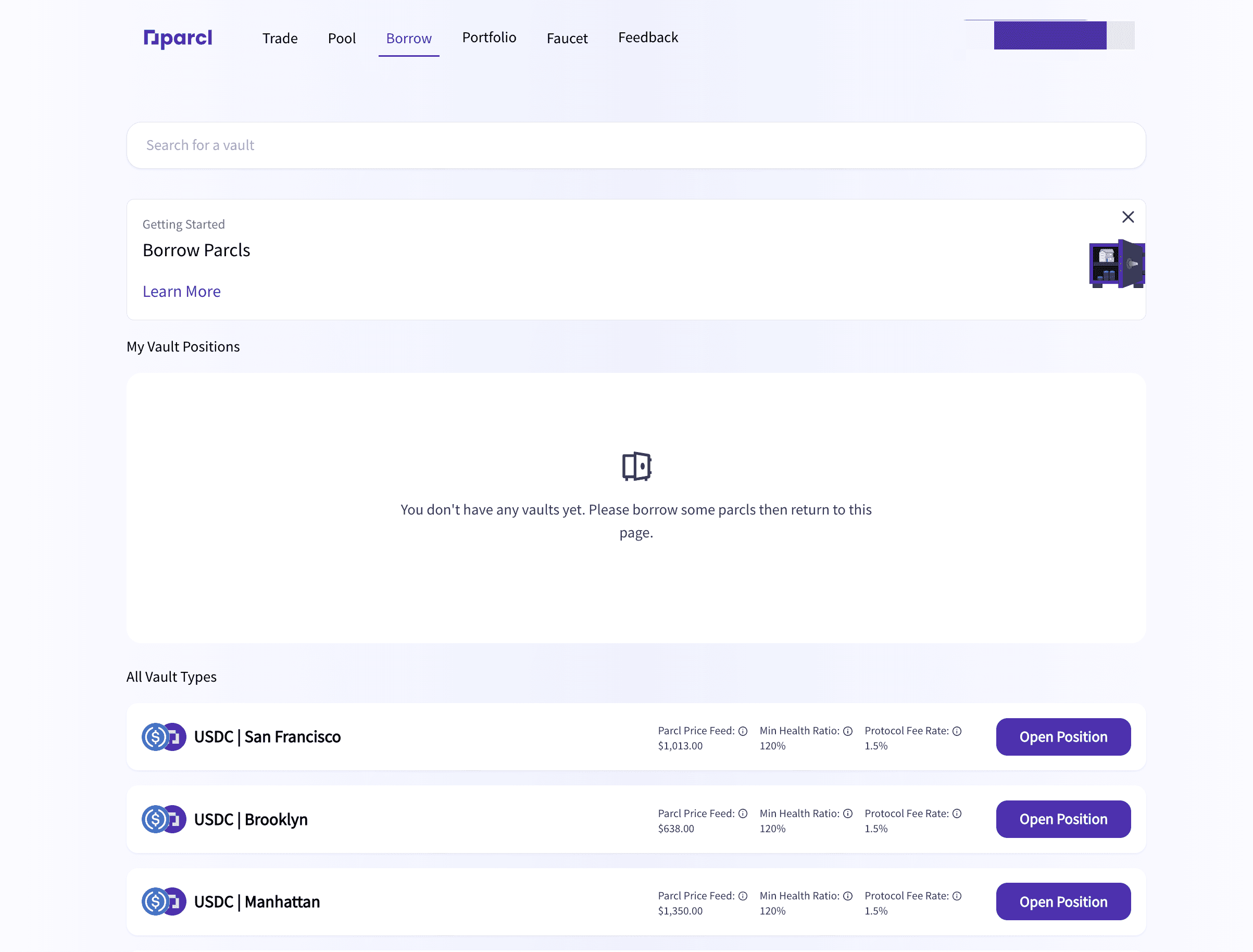The width and height of the screenshot is (1253, 952).
Task: Click the vault safe illustration in banner
Action: 1117,264
